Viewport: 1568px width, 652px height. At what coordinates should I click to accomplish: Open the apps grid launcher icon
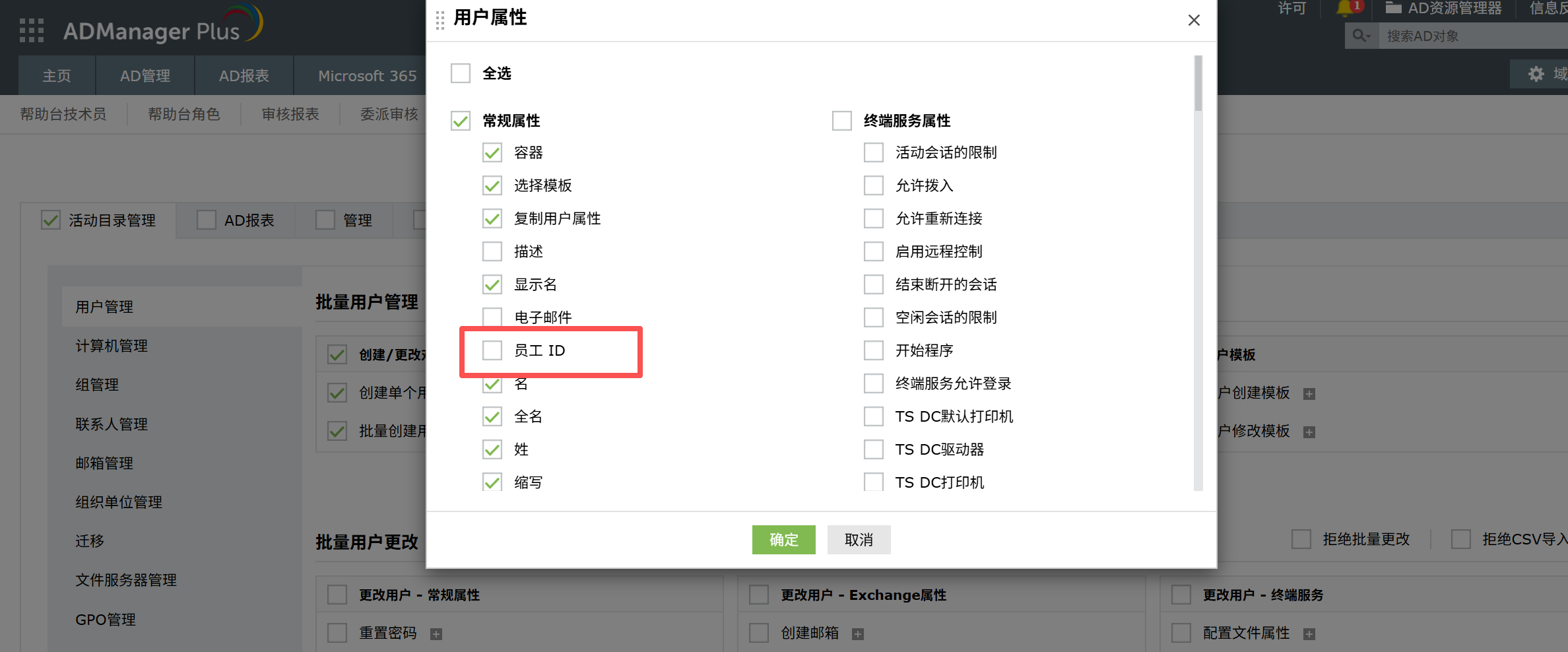tap(32, 30)
